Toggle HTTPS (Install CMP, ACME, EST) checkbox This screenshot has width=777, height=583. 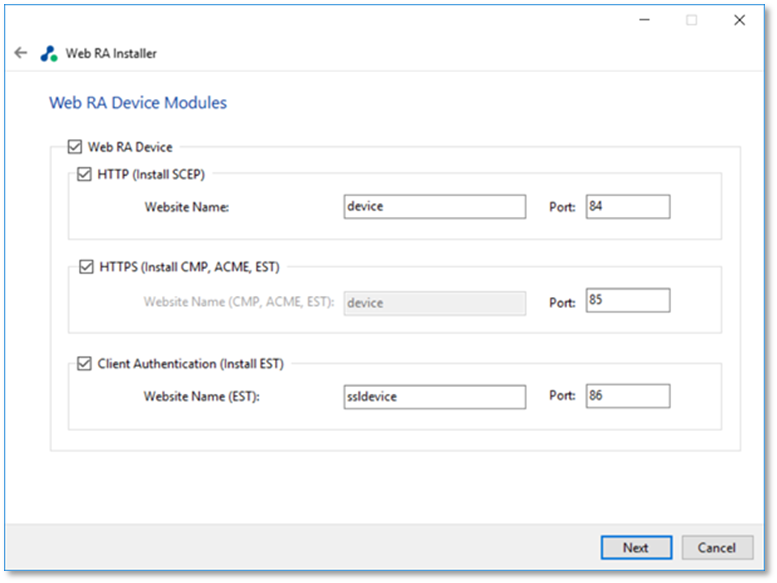click(x=86, y=267)
